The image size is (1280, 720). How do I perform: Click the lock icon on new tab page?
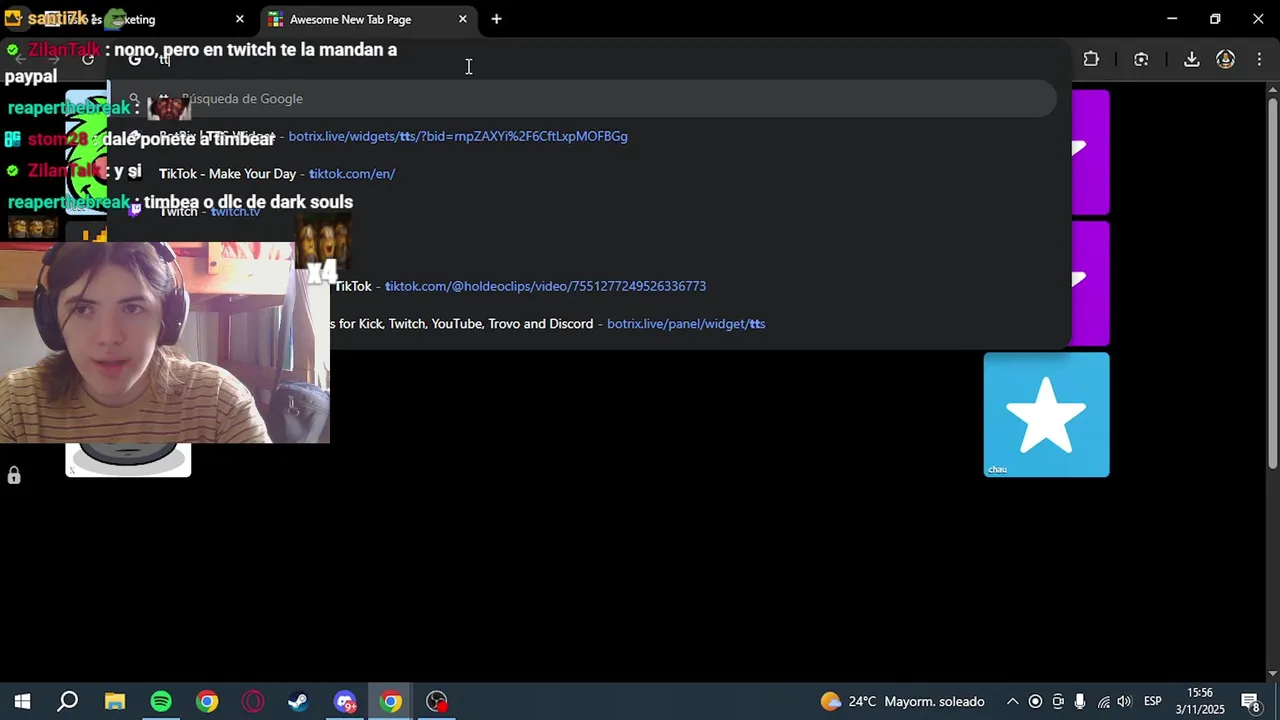point(14,476)
